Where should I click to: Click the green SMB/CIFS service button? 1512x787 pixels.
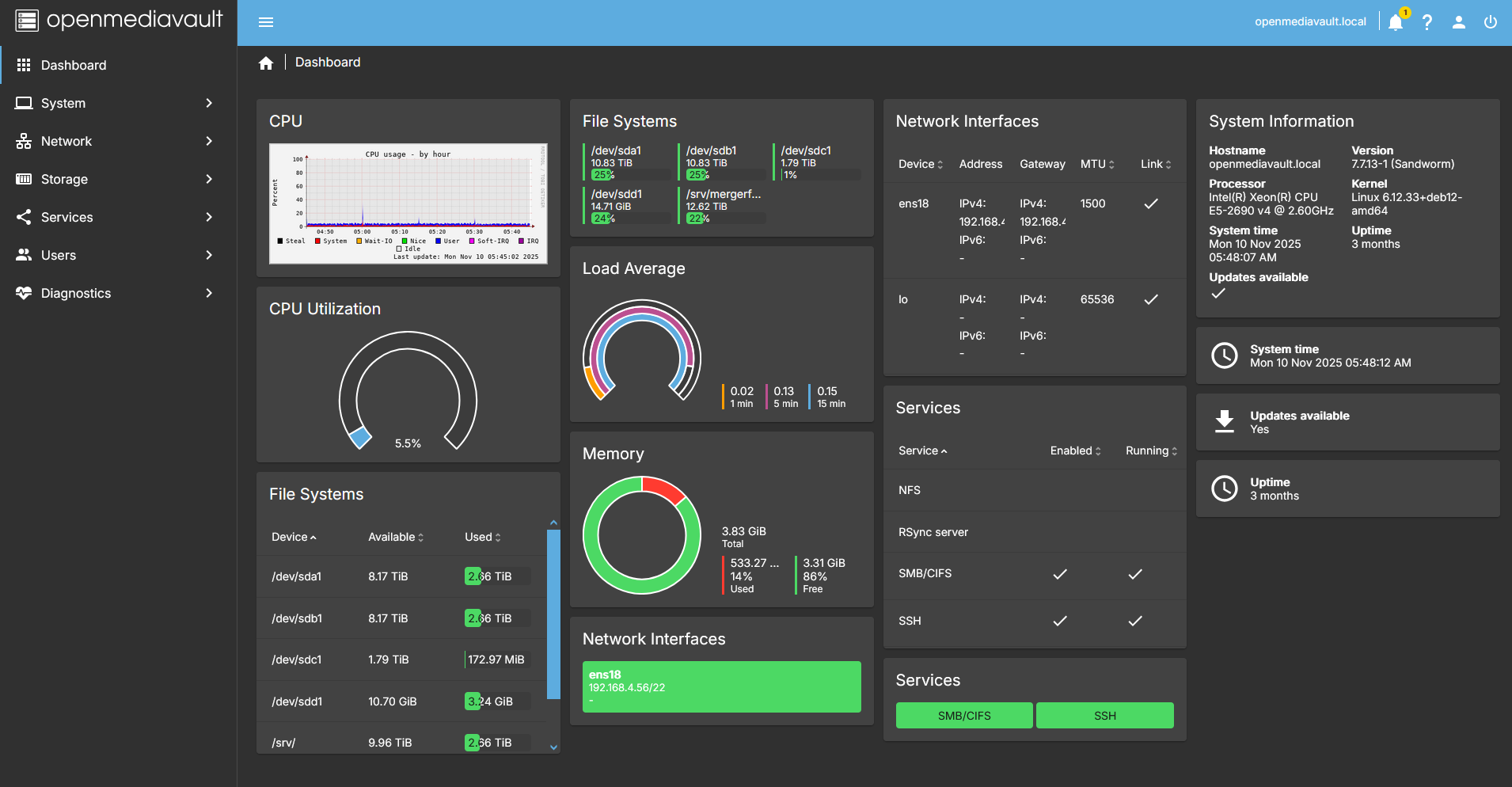click(964, 715)
